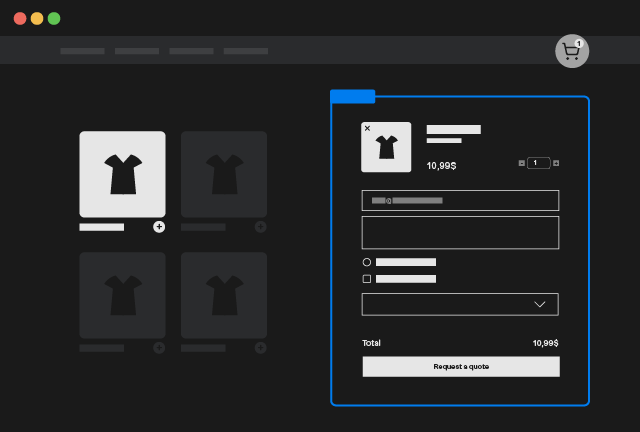Click into the large multi-line text area
This screenshot has width=640, height=432.
[460, 232]
